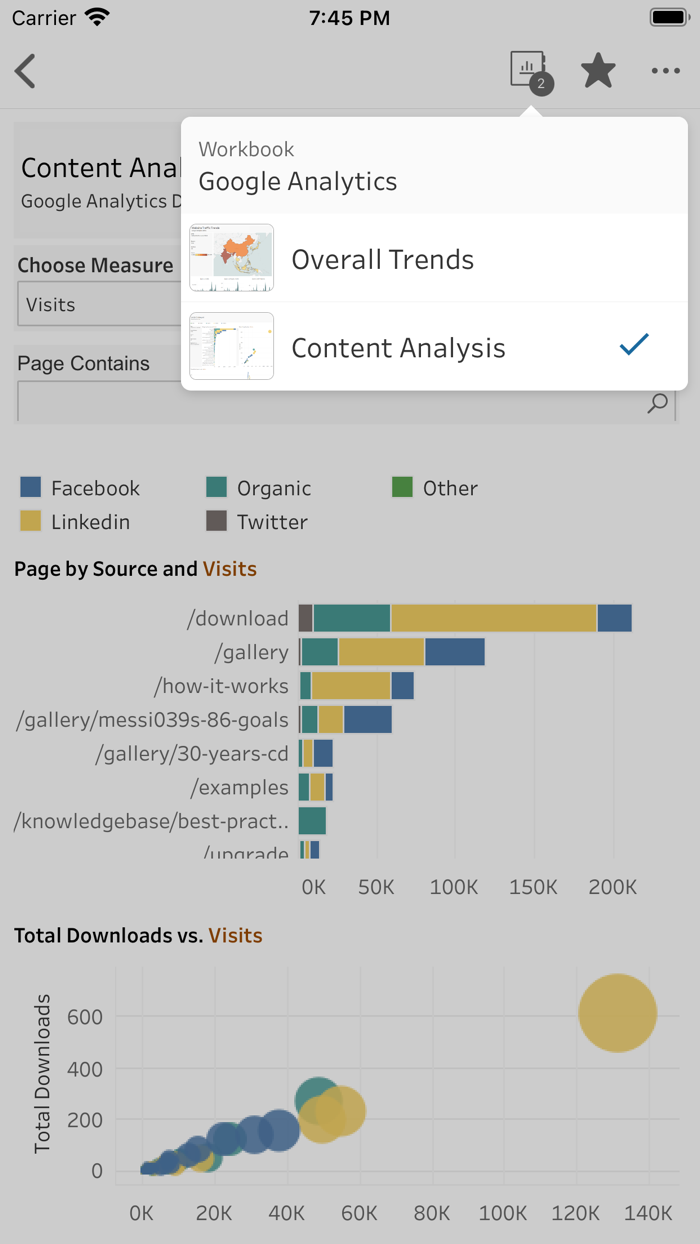Viewport: 700px width, 1244px height.
Task: Toggle the Facebook legend item
Action: point(78,488)
